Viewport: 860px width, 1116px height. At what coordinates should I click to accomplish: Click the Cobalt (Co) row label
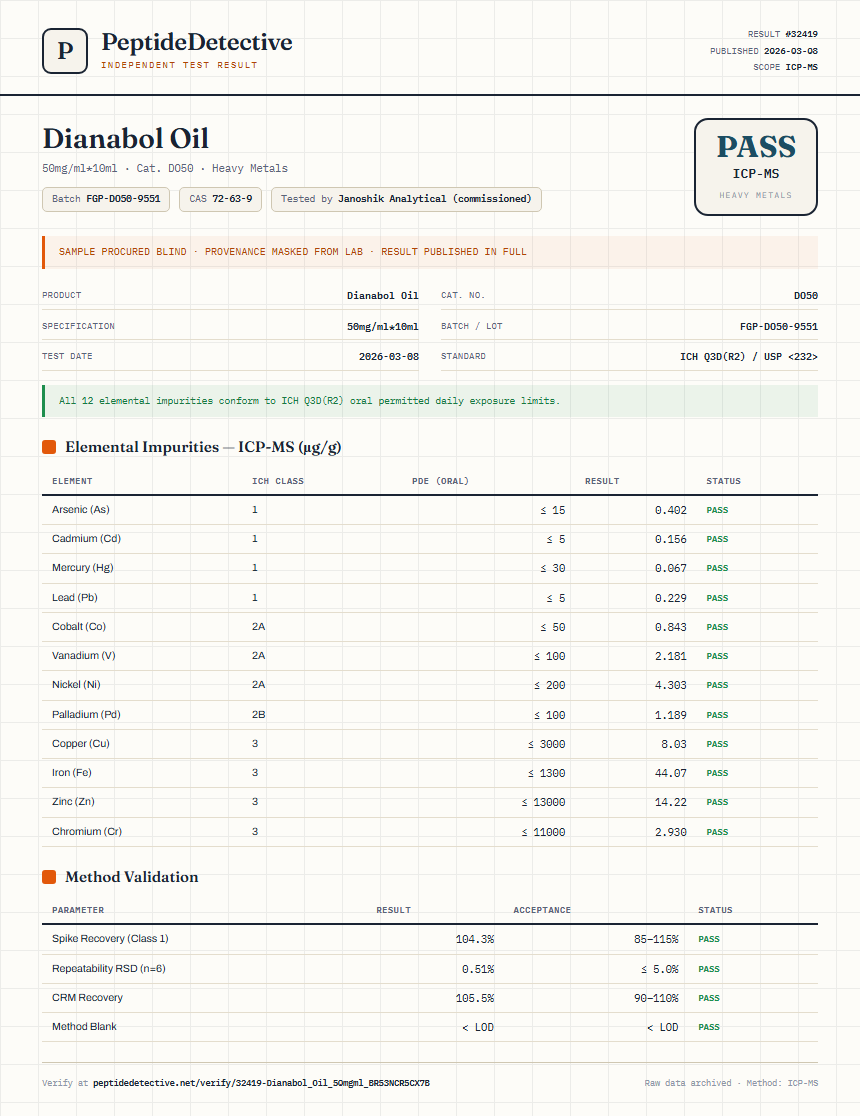coord(79,627)
